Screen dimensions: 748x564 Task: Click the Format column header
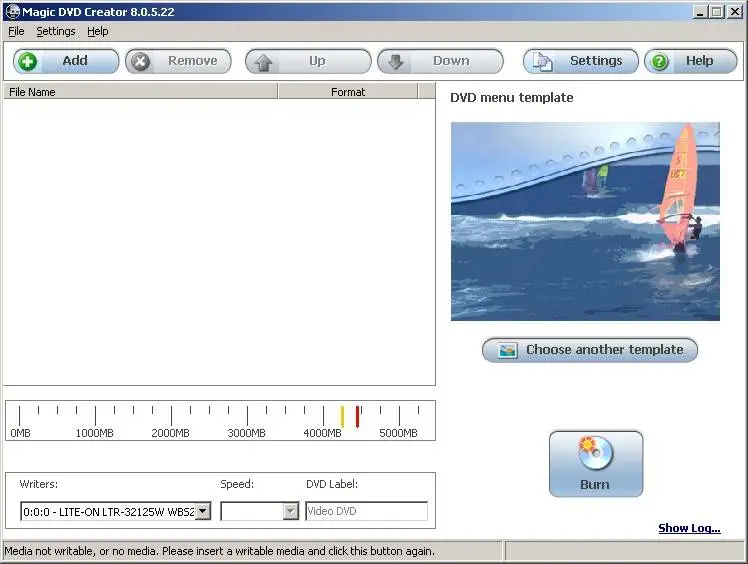click(348, 92)
